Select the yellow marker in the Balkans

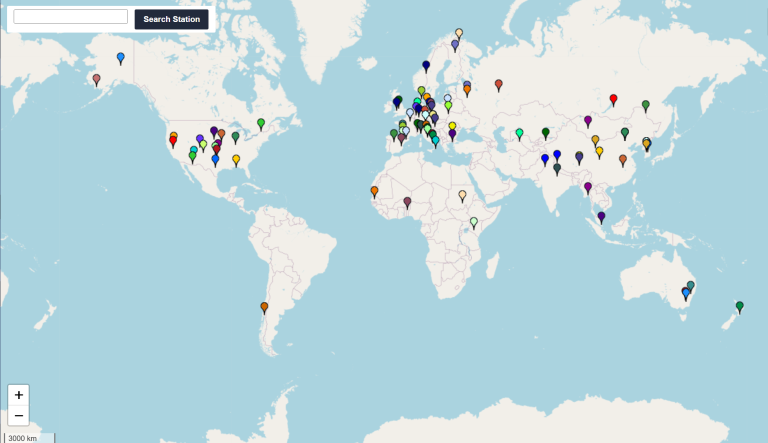tap(452, 126)
